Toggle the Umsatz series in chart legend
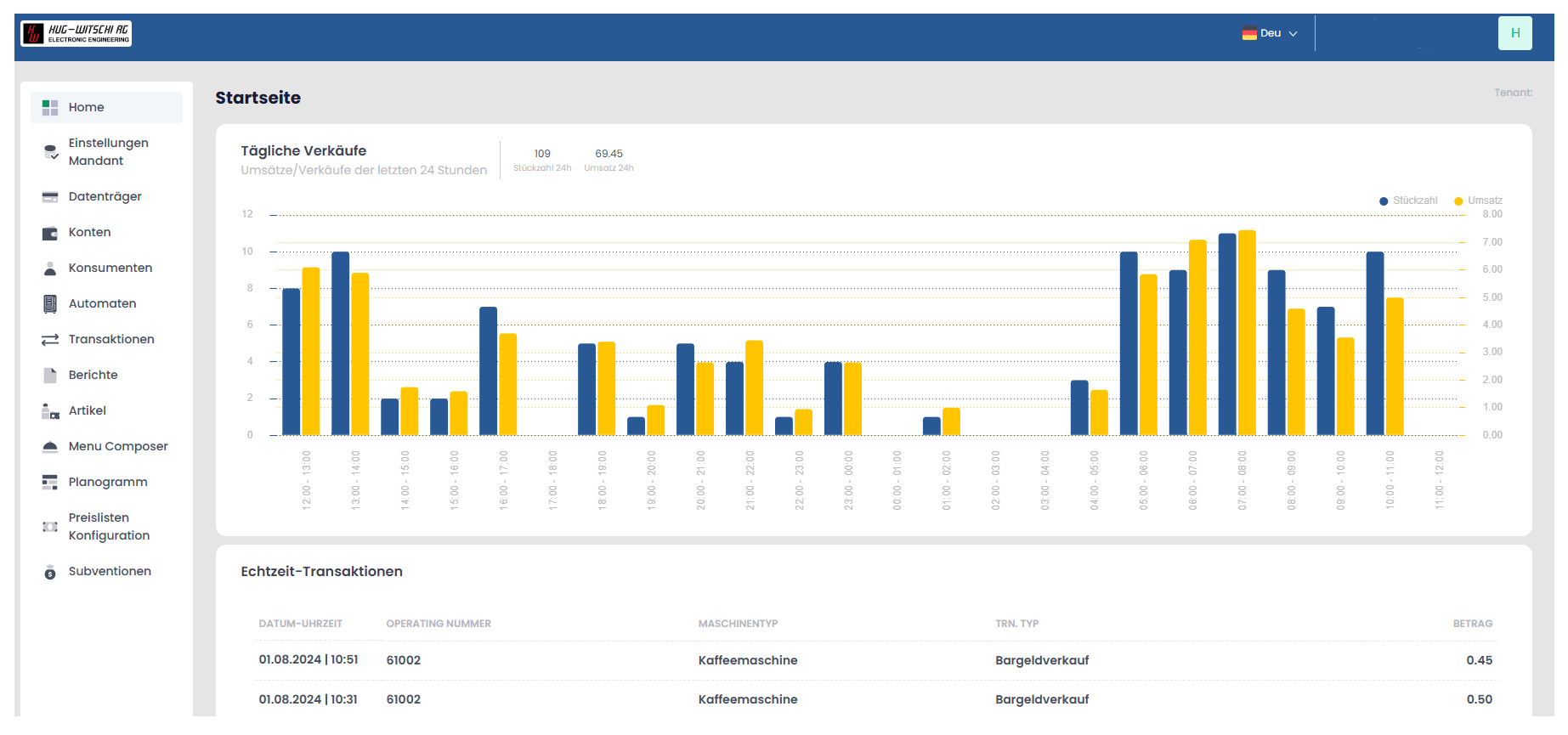This screenshot has height=735, width=1568. (1478, 201)
